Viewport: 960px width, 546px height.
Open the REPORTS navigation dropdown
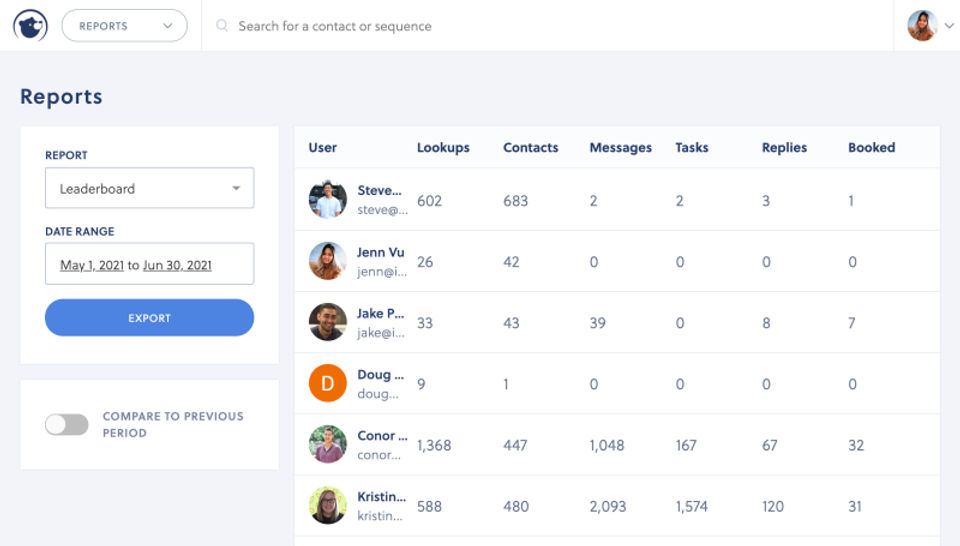(x=124, y=26)
